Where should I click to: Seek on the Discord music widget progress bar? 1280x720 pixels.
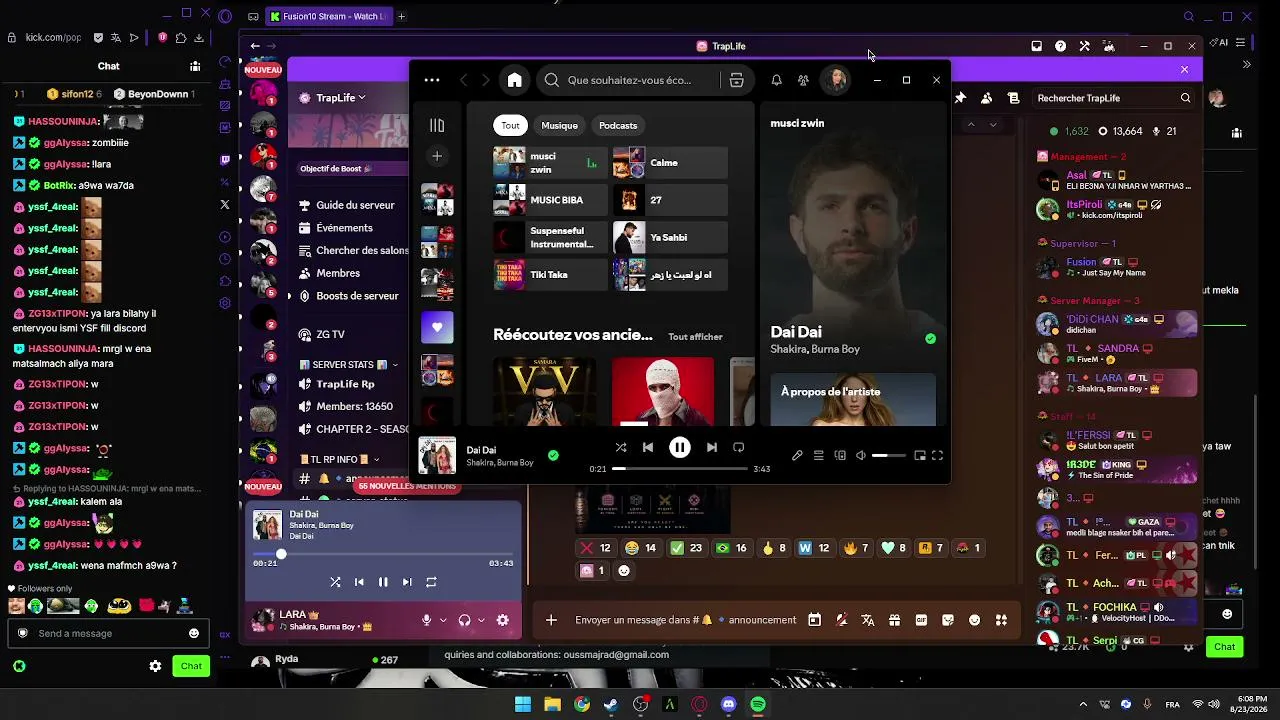click(x=383, y=553)
